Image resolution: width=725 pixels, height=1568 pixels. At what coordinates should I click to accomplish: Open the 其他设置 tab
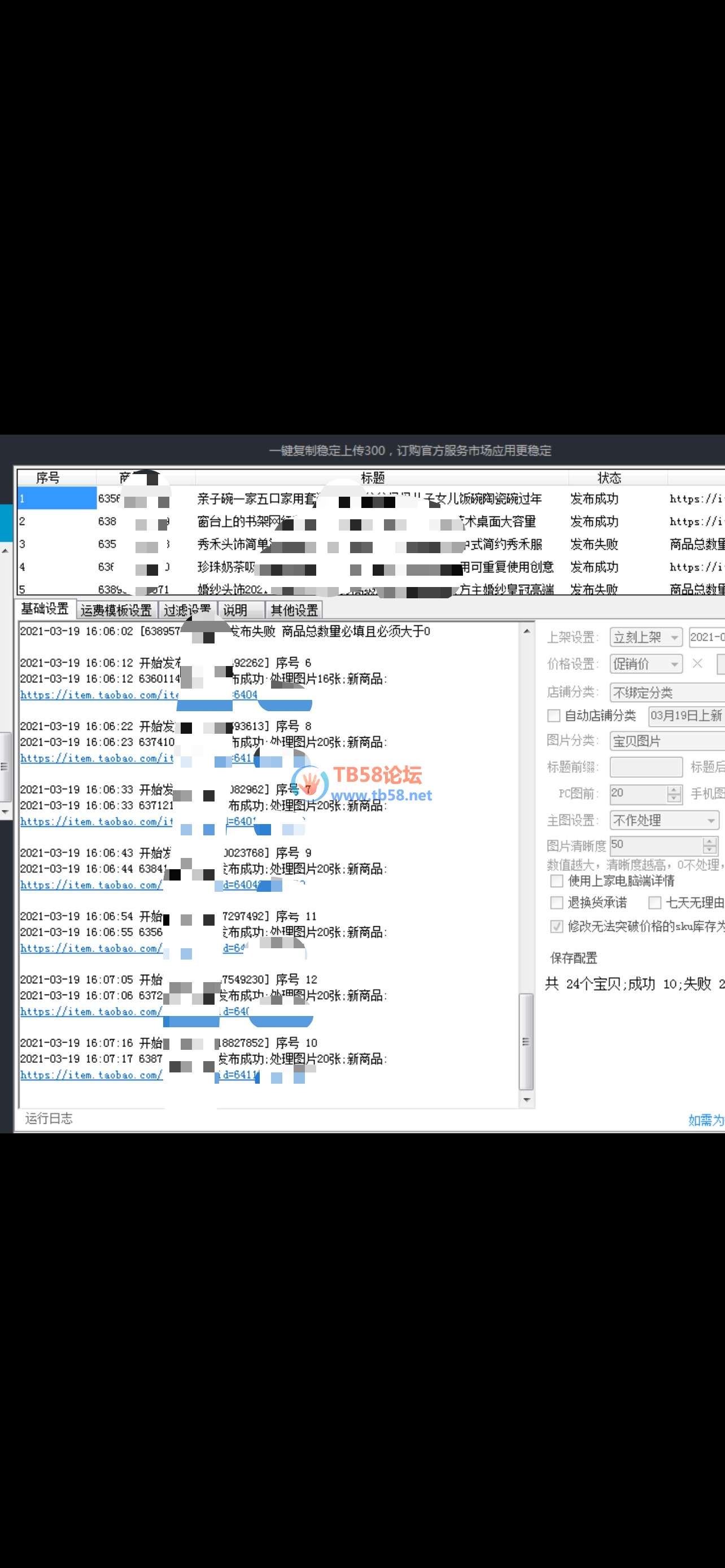tap(294, 610)
